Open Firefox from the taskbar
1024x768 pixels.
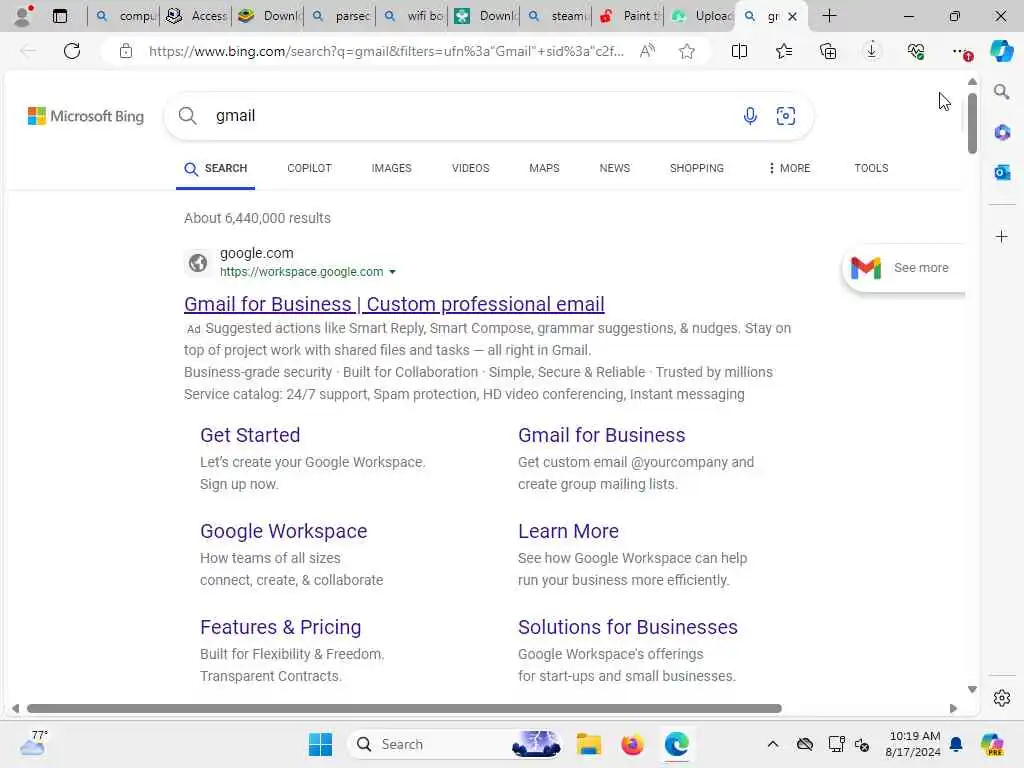tap(632, 744)
